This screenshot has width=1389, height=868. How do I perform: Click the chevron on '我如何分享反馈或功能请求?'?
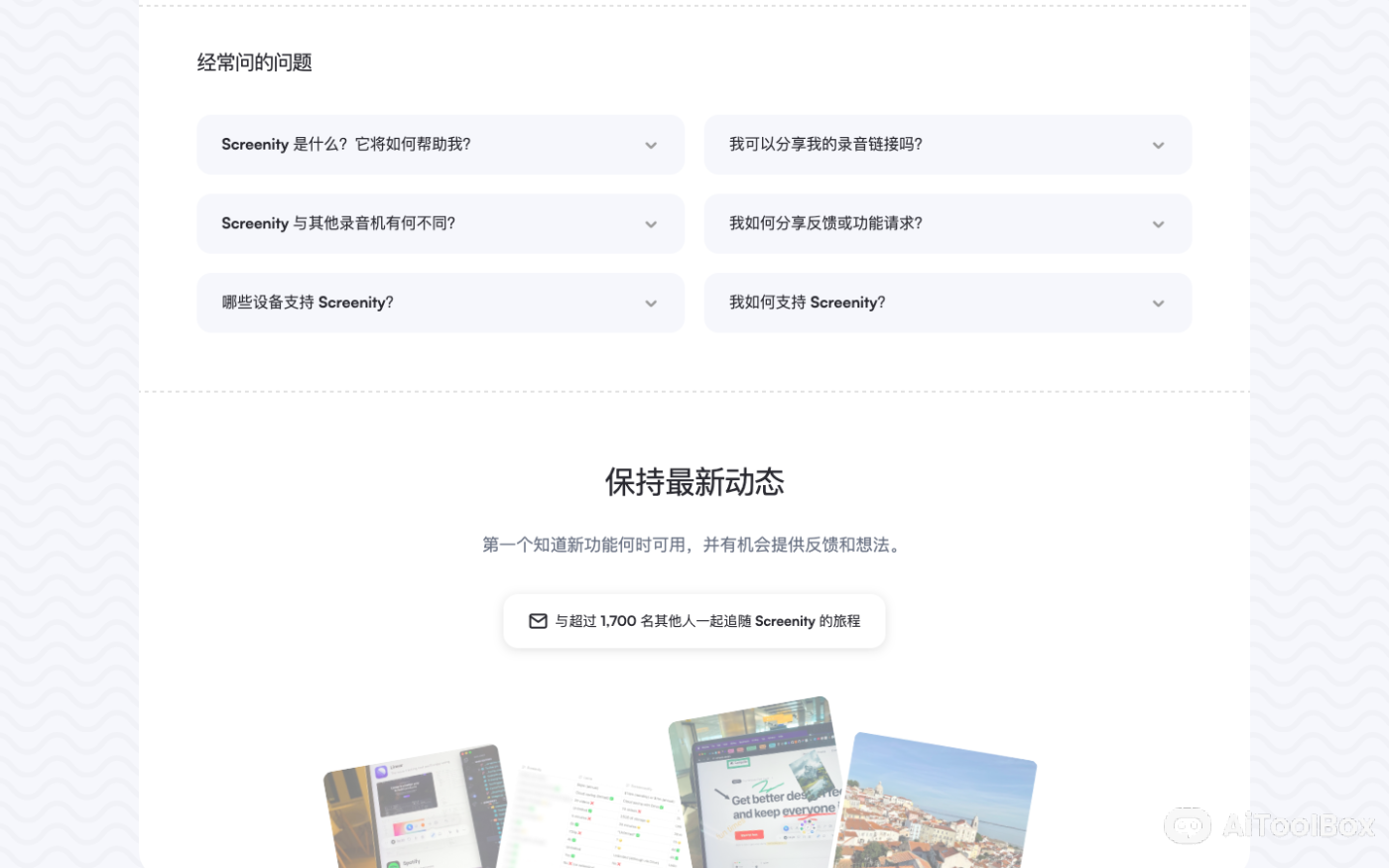[x=1158, y=223]
